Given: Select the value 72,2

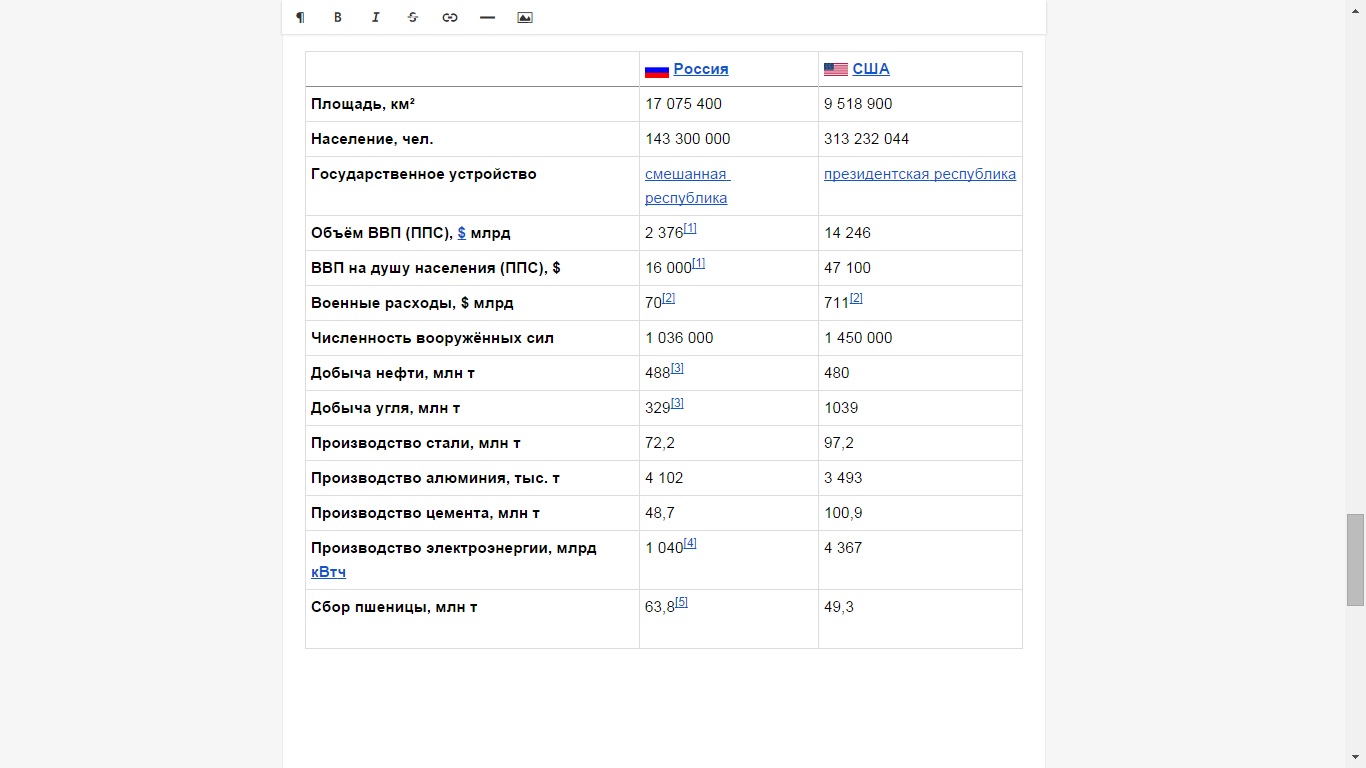Looking at the screenshot, I should (x=660, y=443).
